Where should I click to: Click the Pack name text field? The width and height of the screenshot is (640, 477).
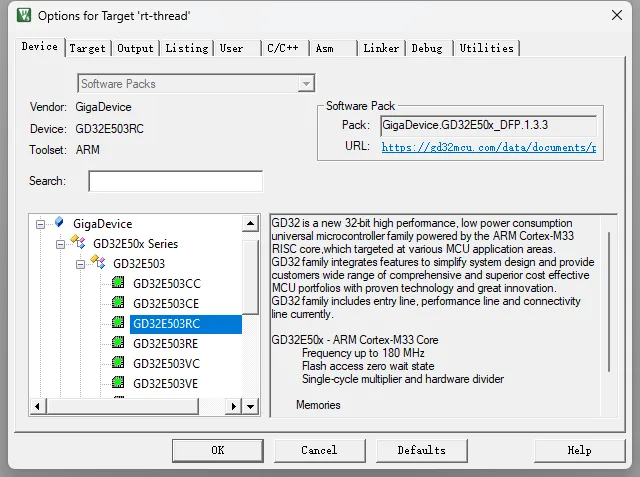(489, 126)
